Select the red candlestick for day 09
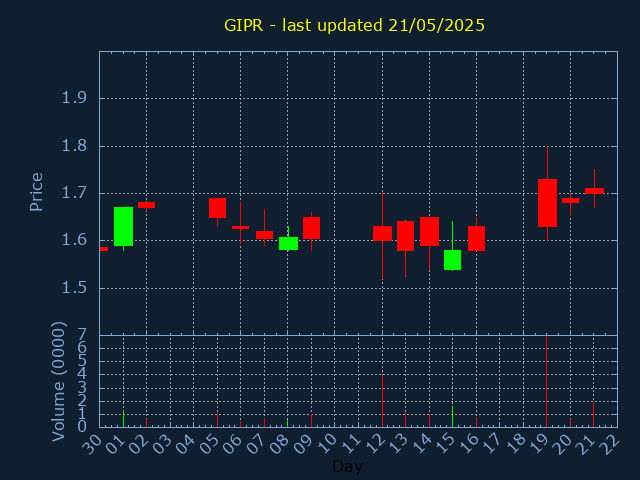The image size is (640, 480). coord(311,228)
